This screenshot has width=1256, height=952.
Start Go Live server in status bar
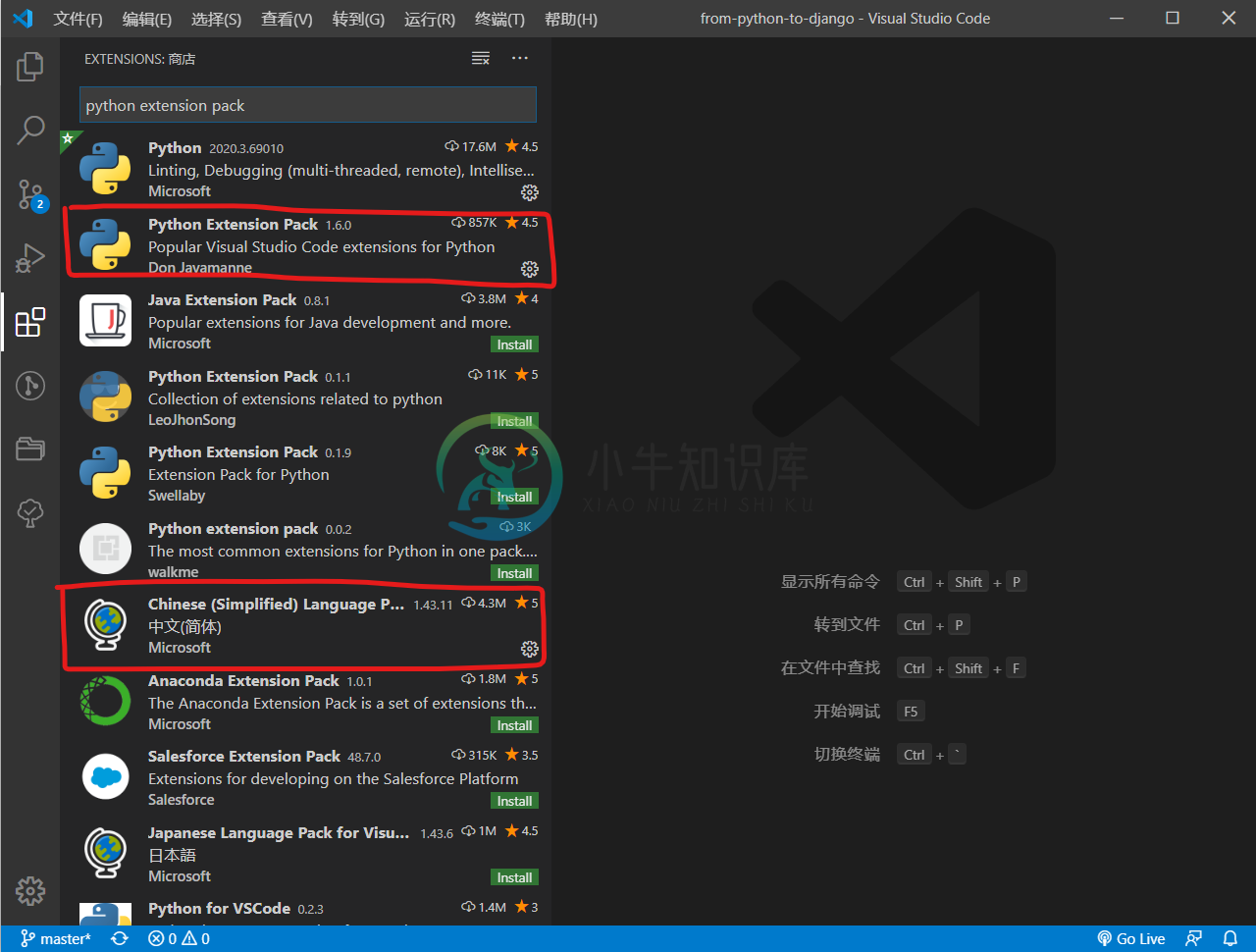click(1131, 939)
